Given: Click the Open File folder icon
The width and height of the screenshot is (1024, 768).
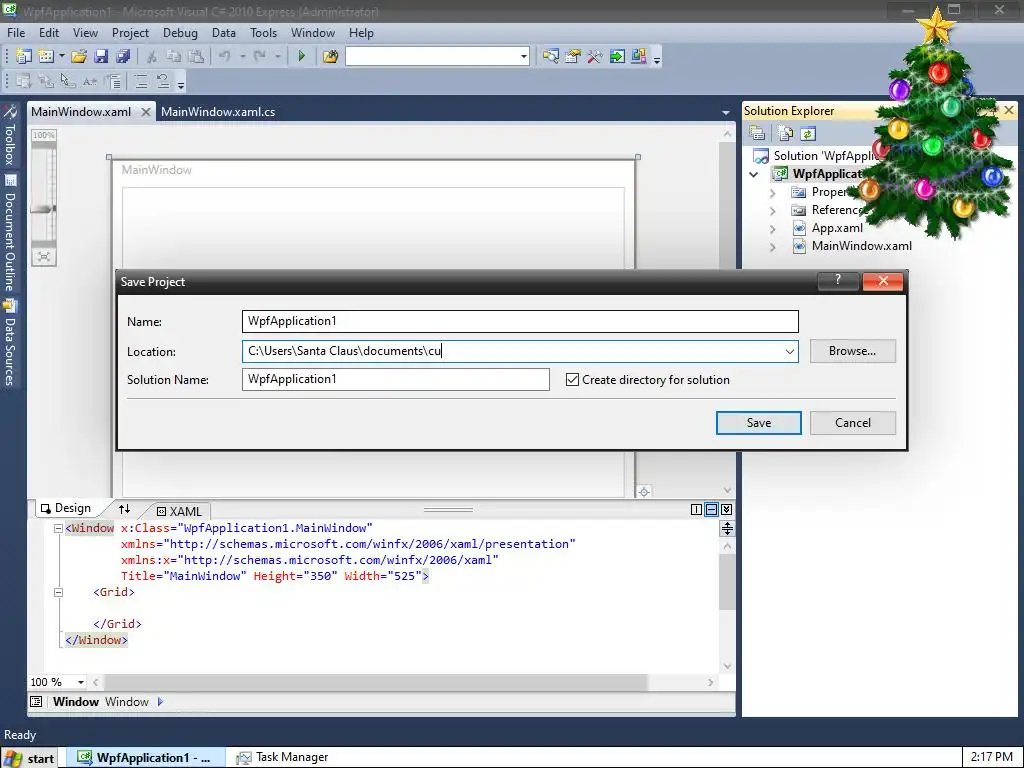Looking at the screenshot, I should click(79, 56).
